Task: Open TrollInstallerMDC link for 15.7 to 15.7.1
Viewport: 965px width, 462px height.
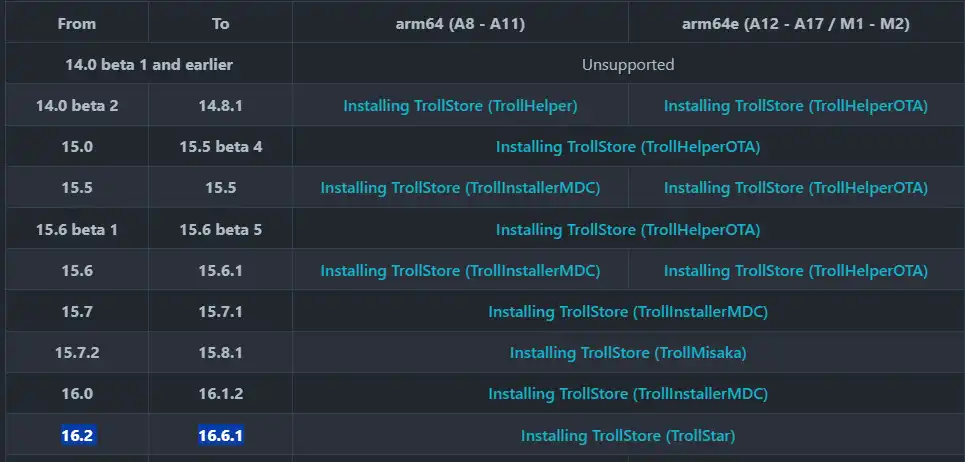Action: point(628,312)
